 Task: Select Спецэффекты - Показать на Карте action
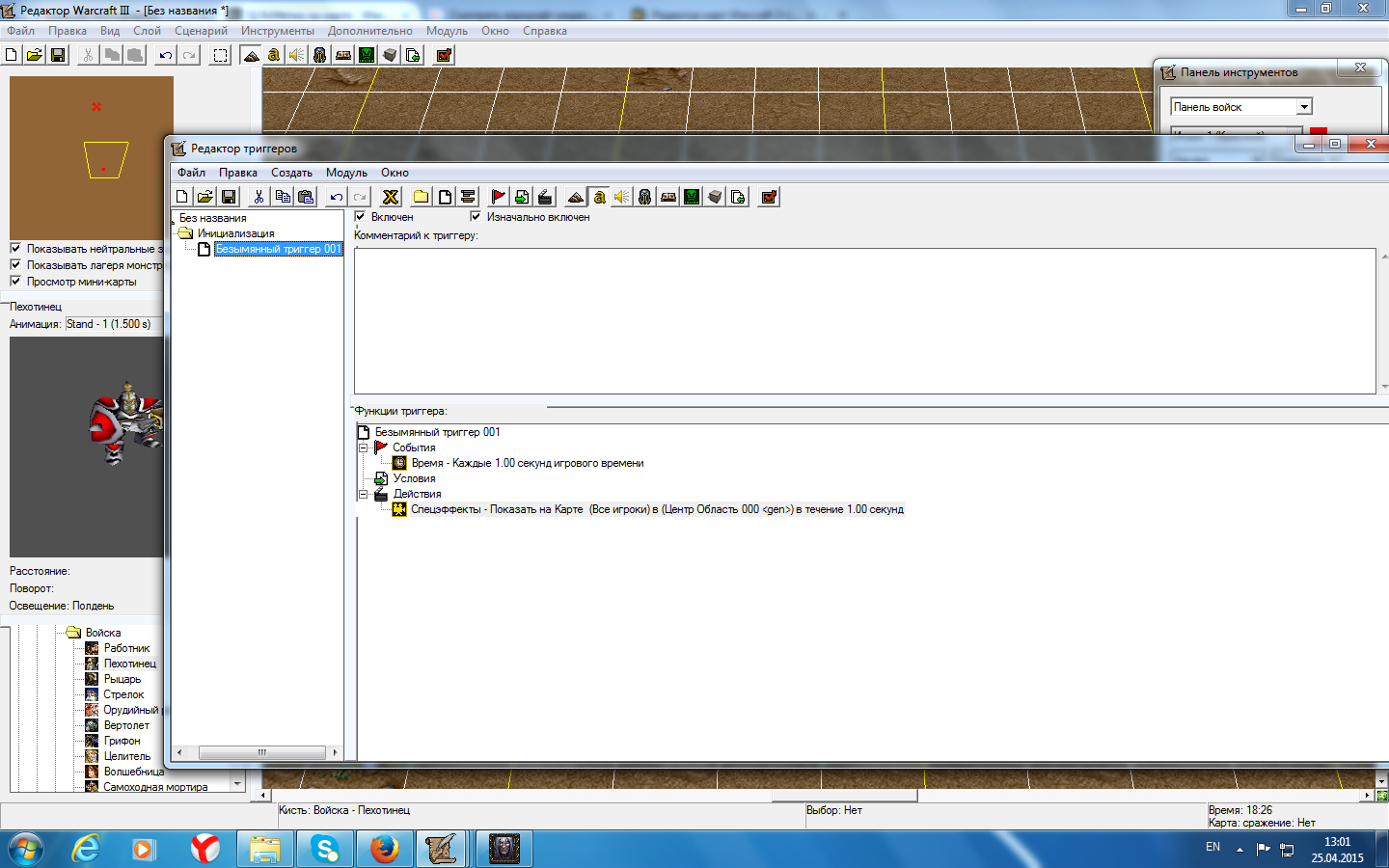click(x=657, y=509)
